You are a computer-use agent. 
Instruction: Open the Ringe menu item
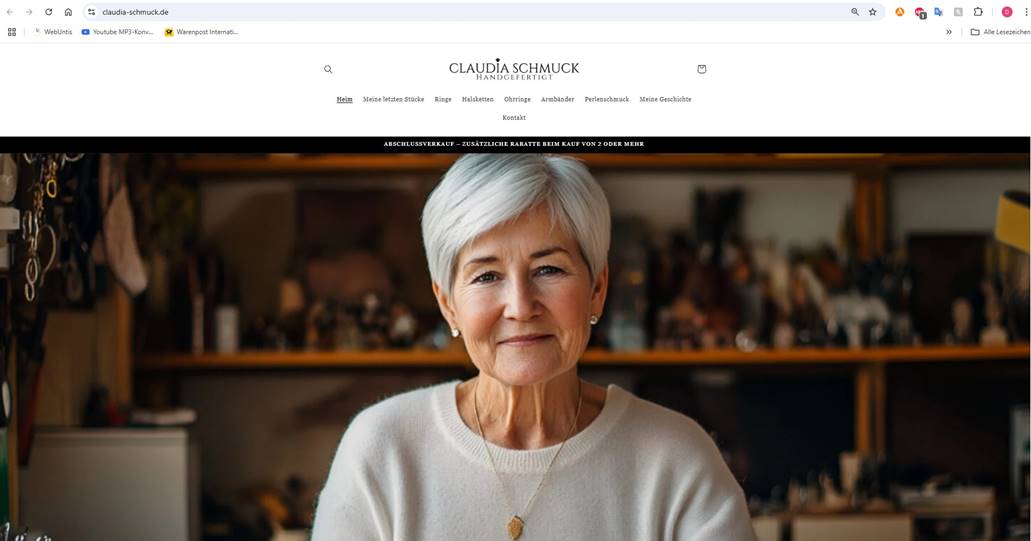[443, 99]
